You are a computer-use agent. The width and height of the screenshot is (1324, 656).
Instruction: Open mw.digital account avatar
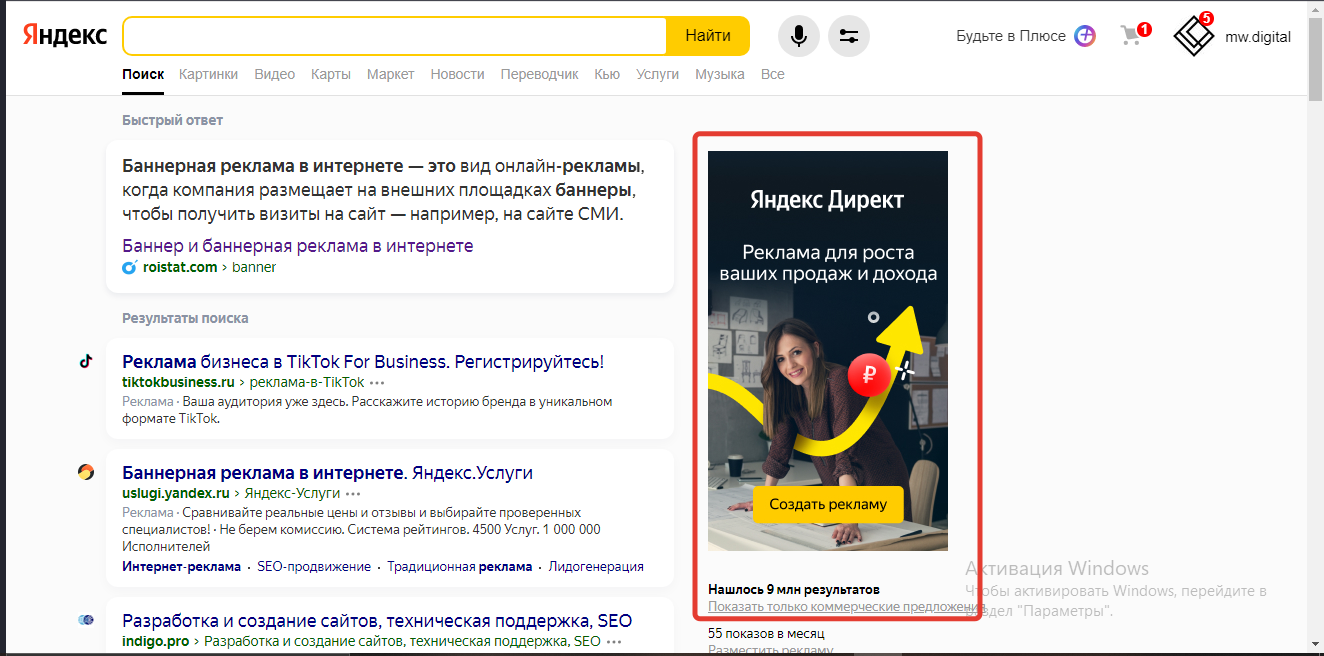pyautogui.click(x=1193, y=36)
